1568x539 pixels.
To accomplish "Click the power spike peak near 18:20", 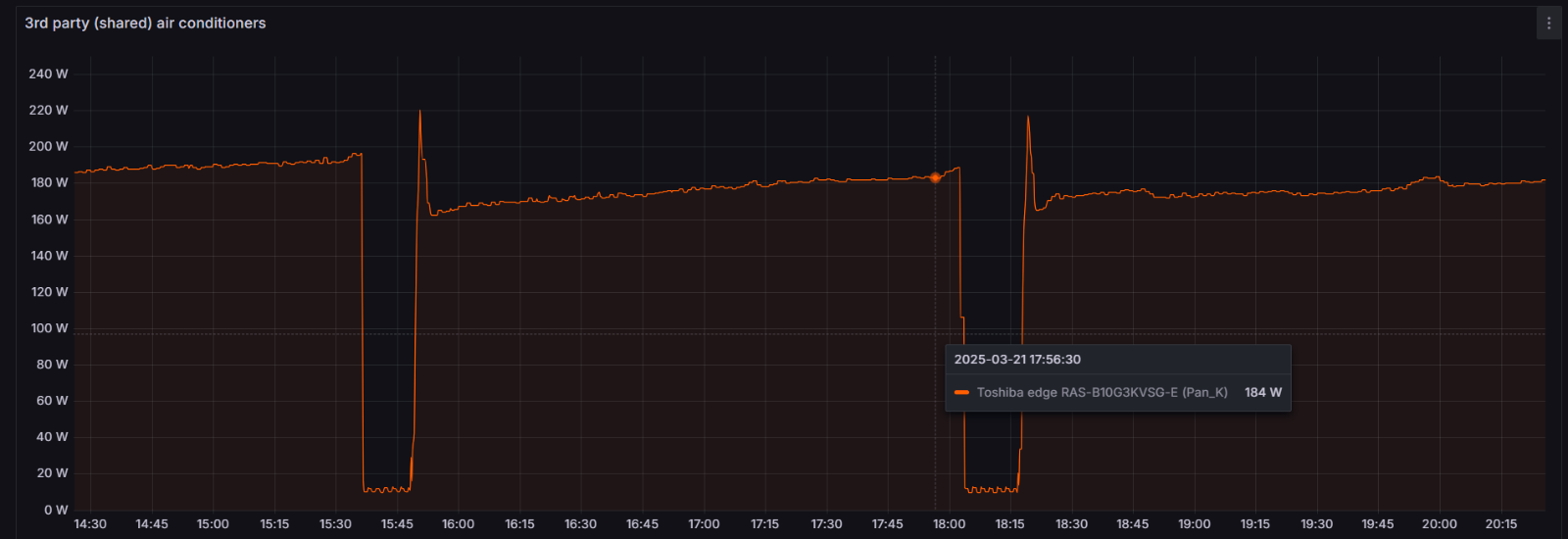I will coord(1028,118).
